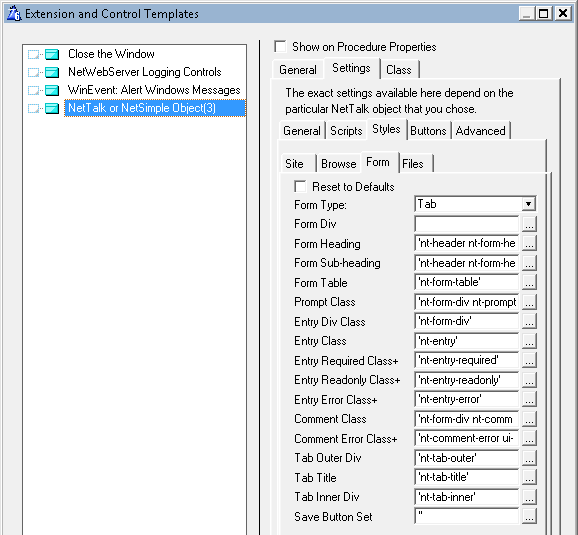Click the Tab Outer Div text field
Image resolution: width=578 pixels, height=535 pixels.
pos(466,458)
